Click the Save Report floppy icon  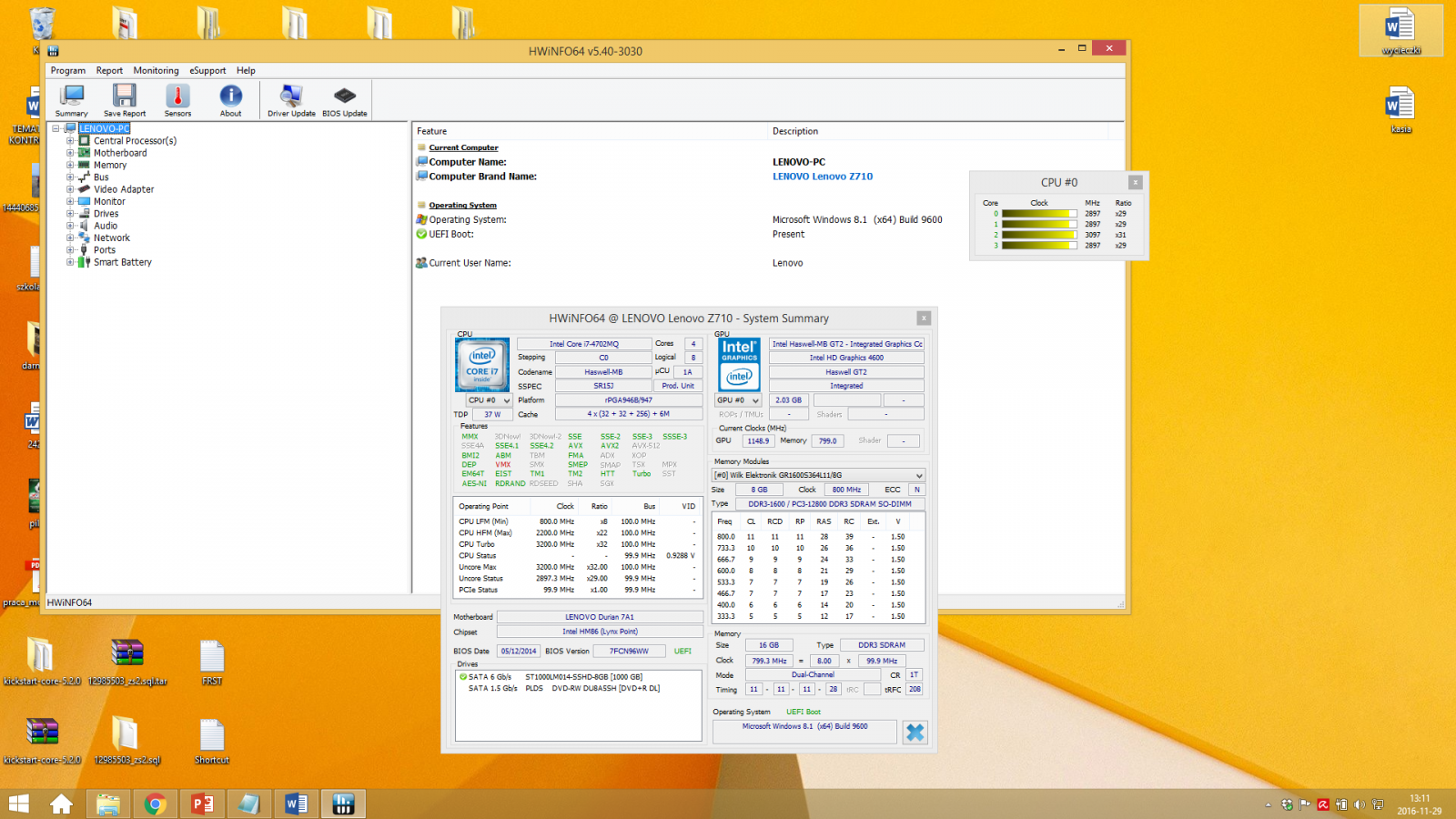pyautogui.click(x=125, y=95)
